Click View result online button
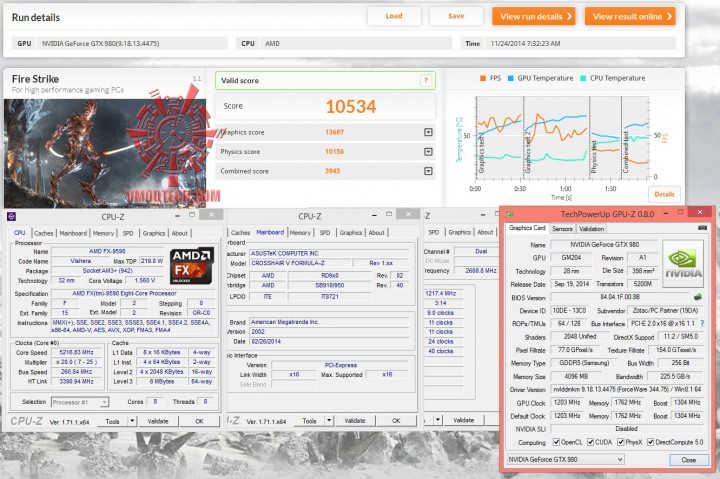720x479 pixels. pyautogui.click(x=630, y=17)
